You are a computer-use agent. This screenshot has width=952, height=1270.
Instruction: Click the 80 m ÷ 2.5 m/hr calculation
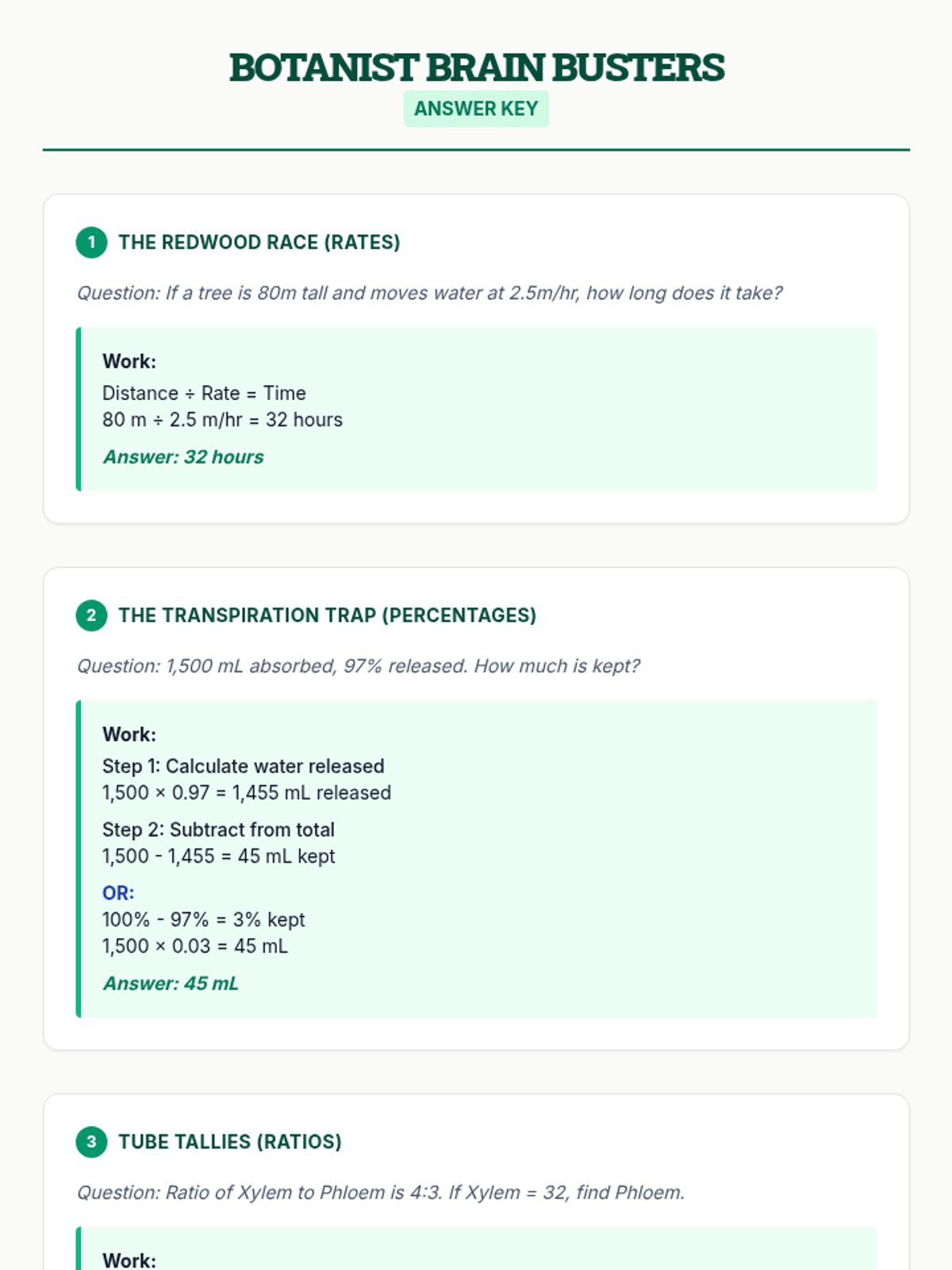(222, 420)
